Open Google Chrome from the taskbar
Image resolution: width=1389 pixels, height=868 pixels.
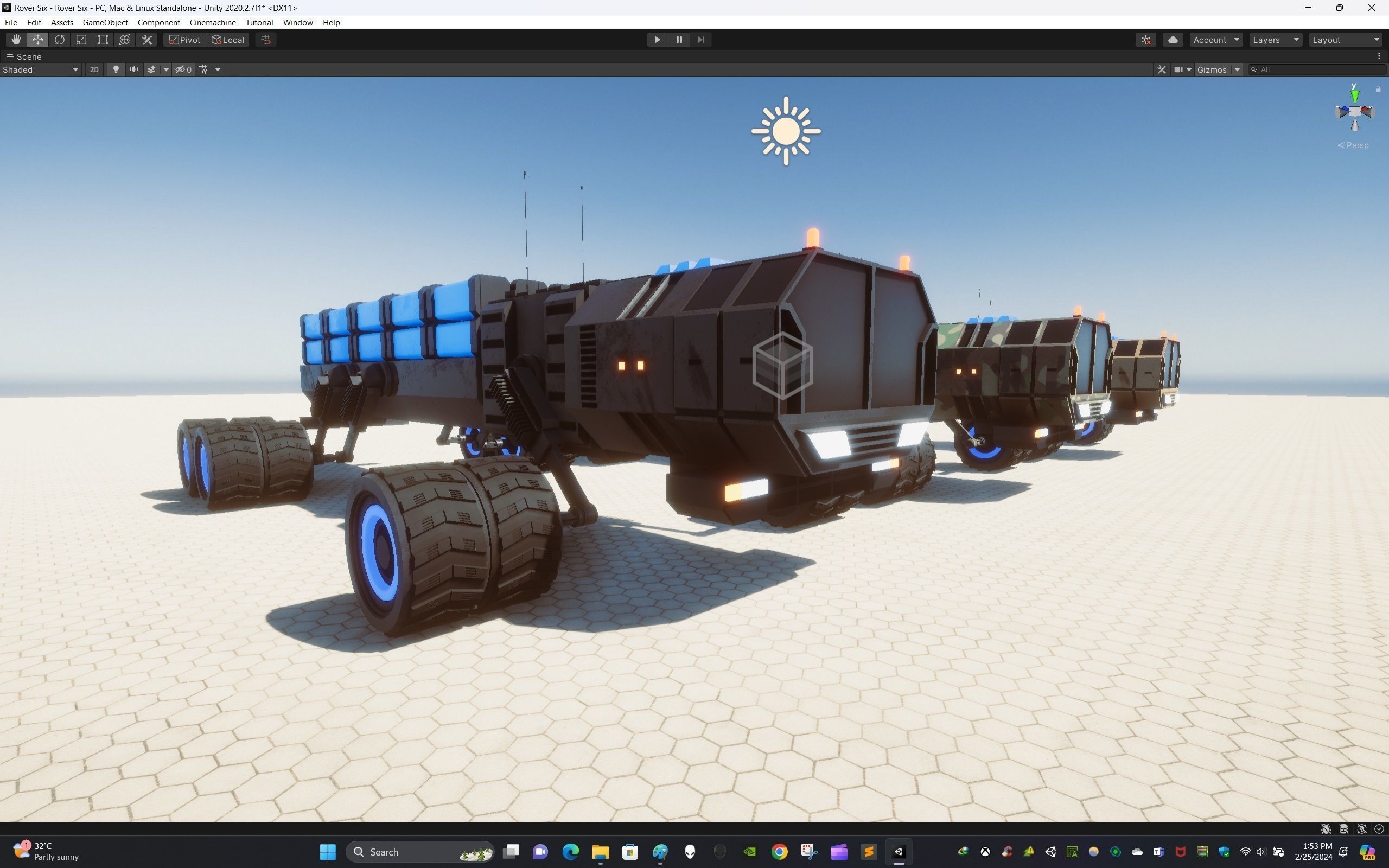pos(779,851)
